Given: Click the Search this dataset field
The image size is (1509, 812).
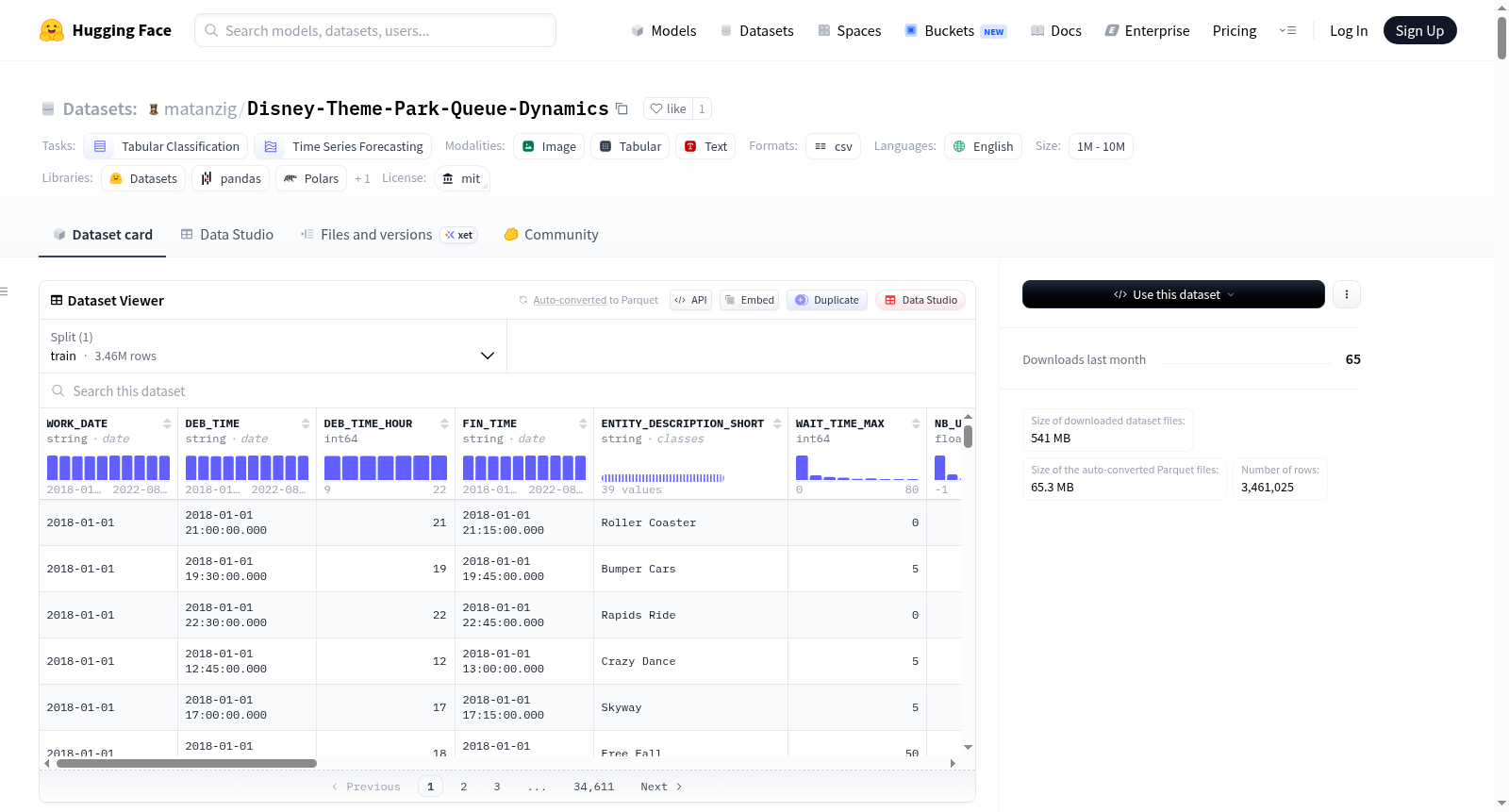Looking at the screenshot, I should (x=507, y=390).
